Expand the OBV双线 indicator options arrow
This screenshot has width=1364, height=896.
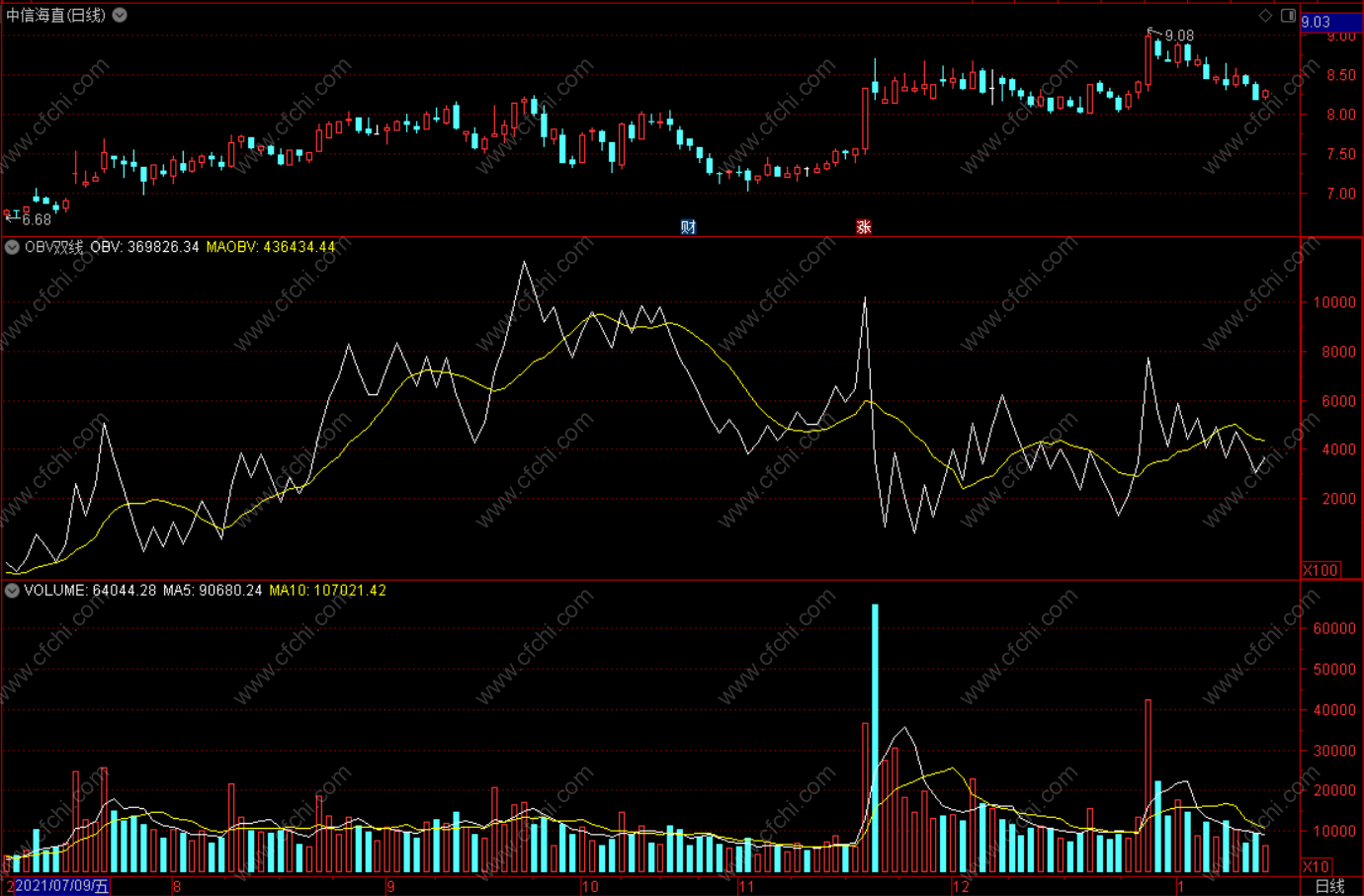tap(12, 247)
